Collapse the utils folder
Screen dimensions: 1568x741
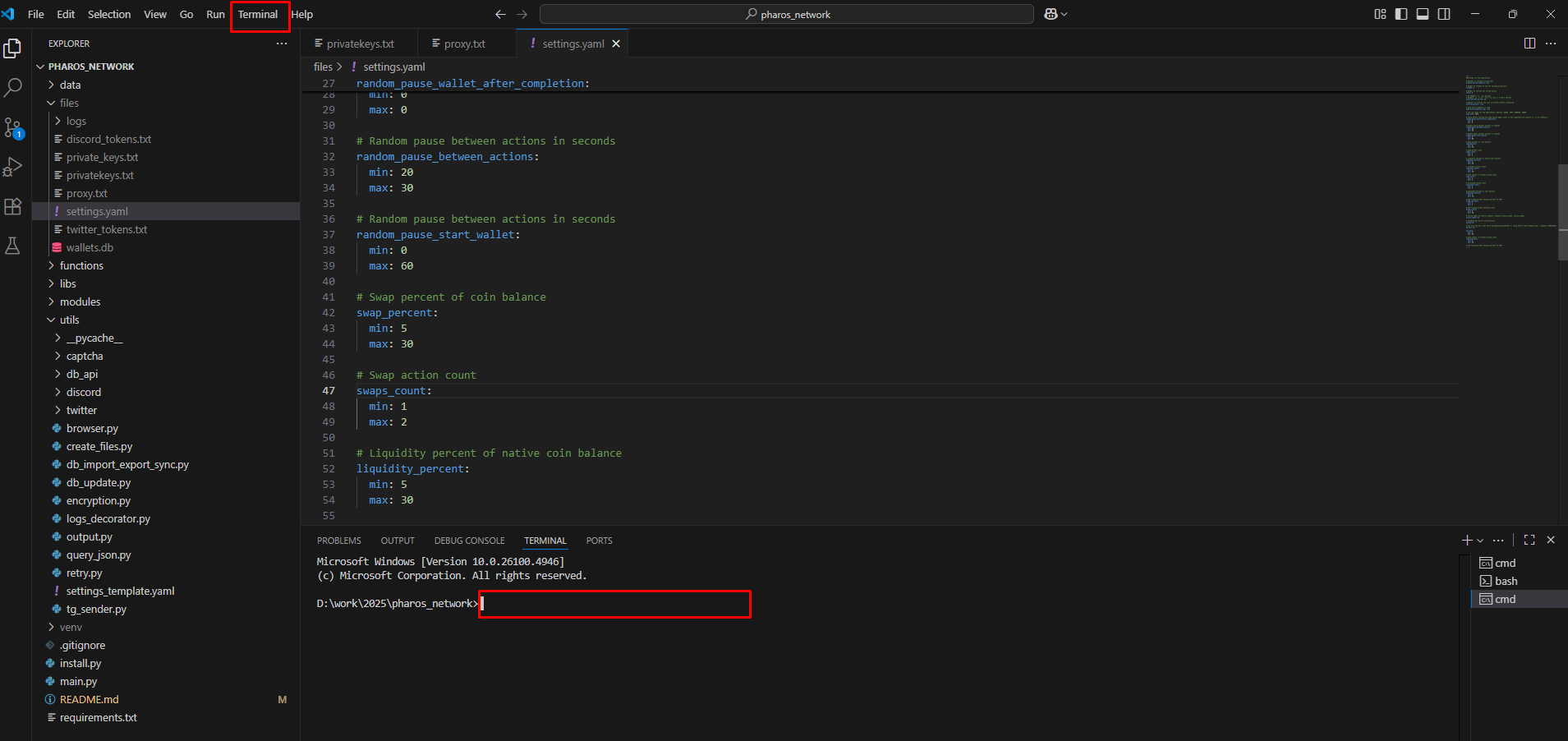[x=69, y=320]
